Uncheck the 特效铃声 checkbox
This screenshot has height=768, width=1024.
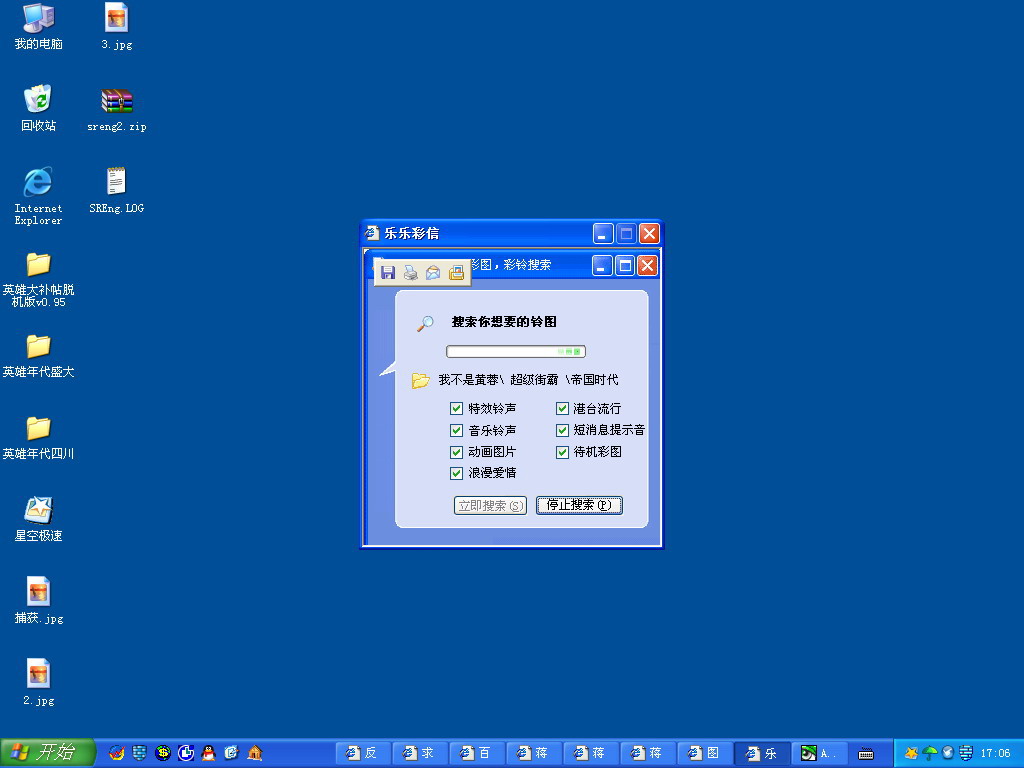(457, 409)
